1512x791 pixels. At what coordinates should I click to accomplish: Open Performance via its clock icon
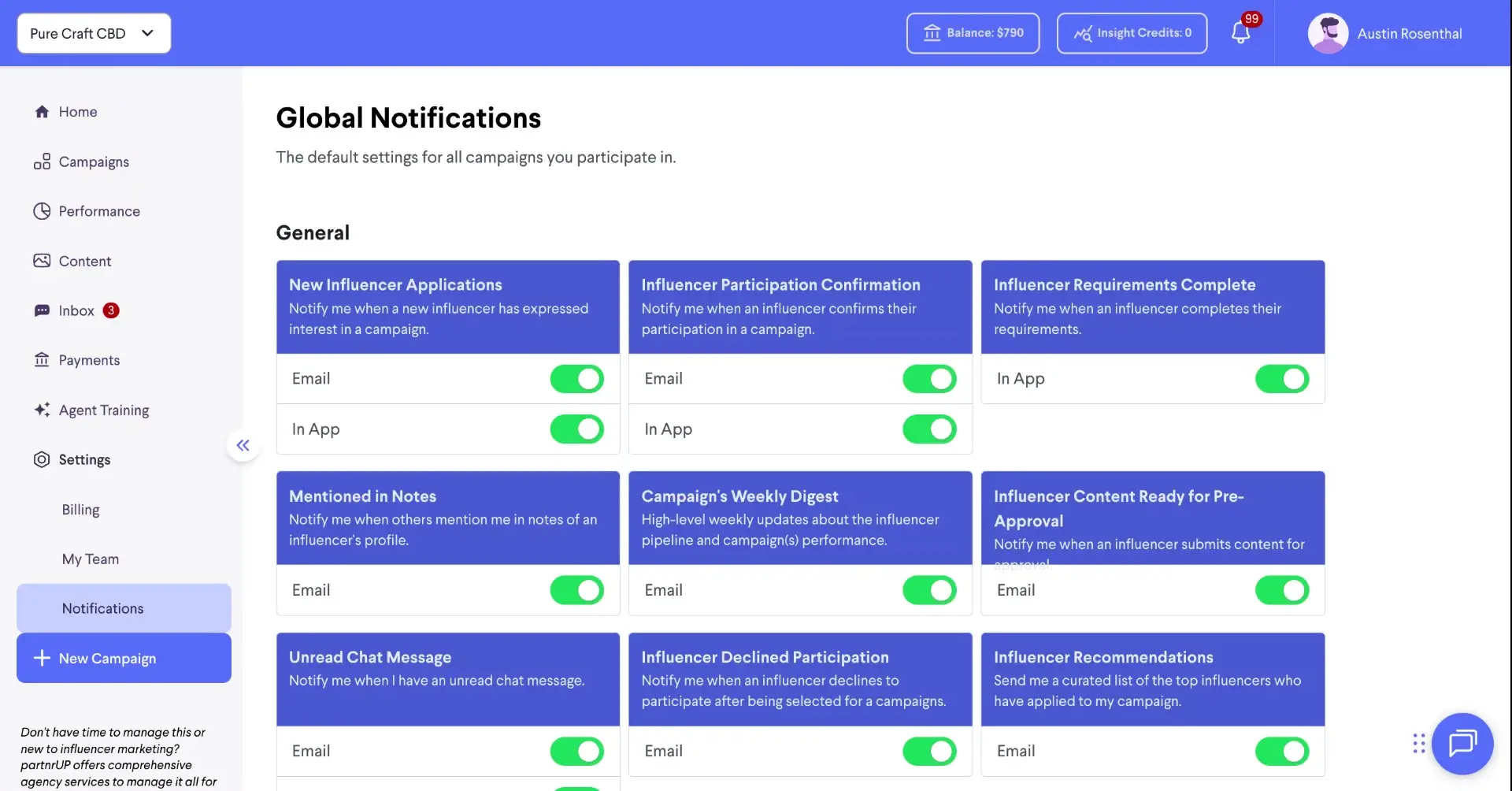tap(42, 211)
